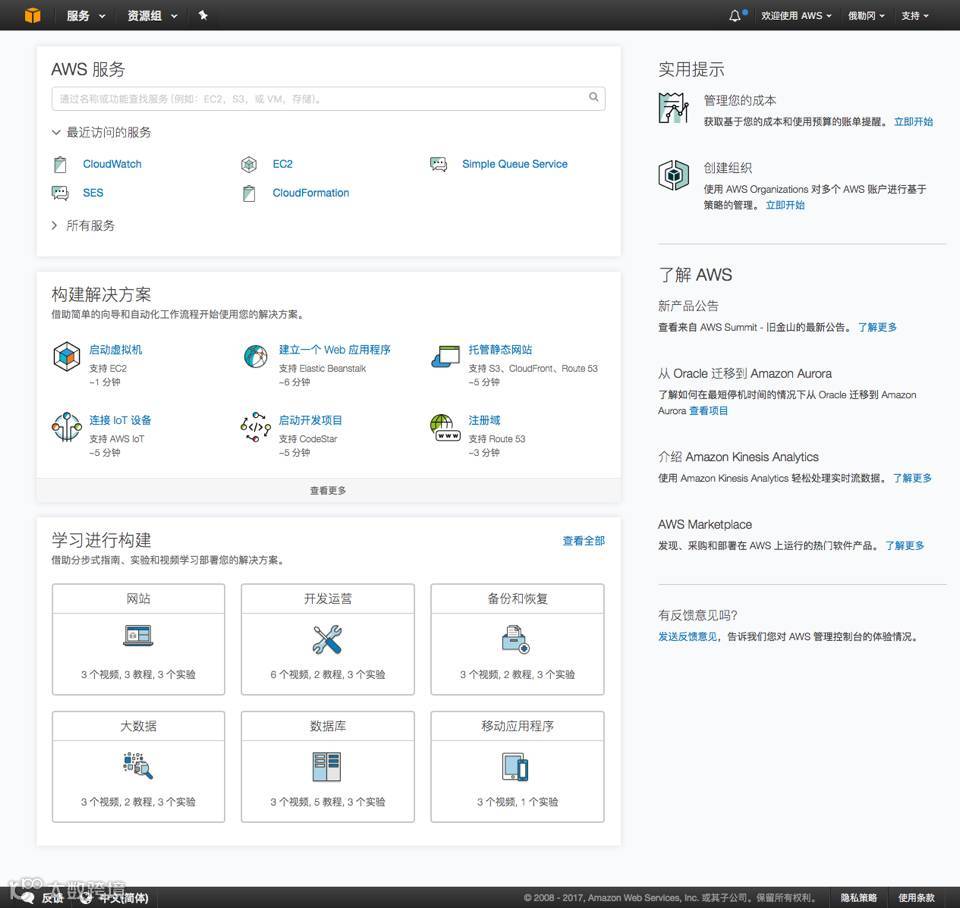The width and height of the screenshot is (960, 908).
Task: Open the Simple Queue Service link
Action: tap(515, 164)
